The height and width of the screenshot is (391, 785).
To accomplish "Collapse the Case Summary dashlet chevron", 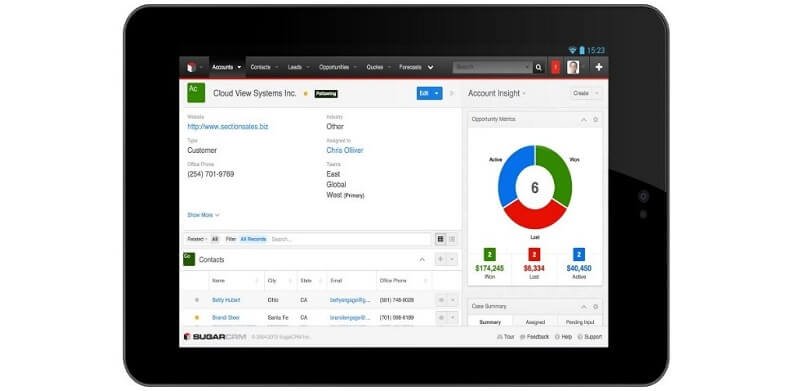I will [584, 306].
